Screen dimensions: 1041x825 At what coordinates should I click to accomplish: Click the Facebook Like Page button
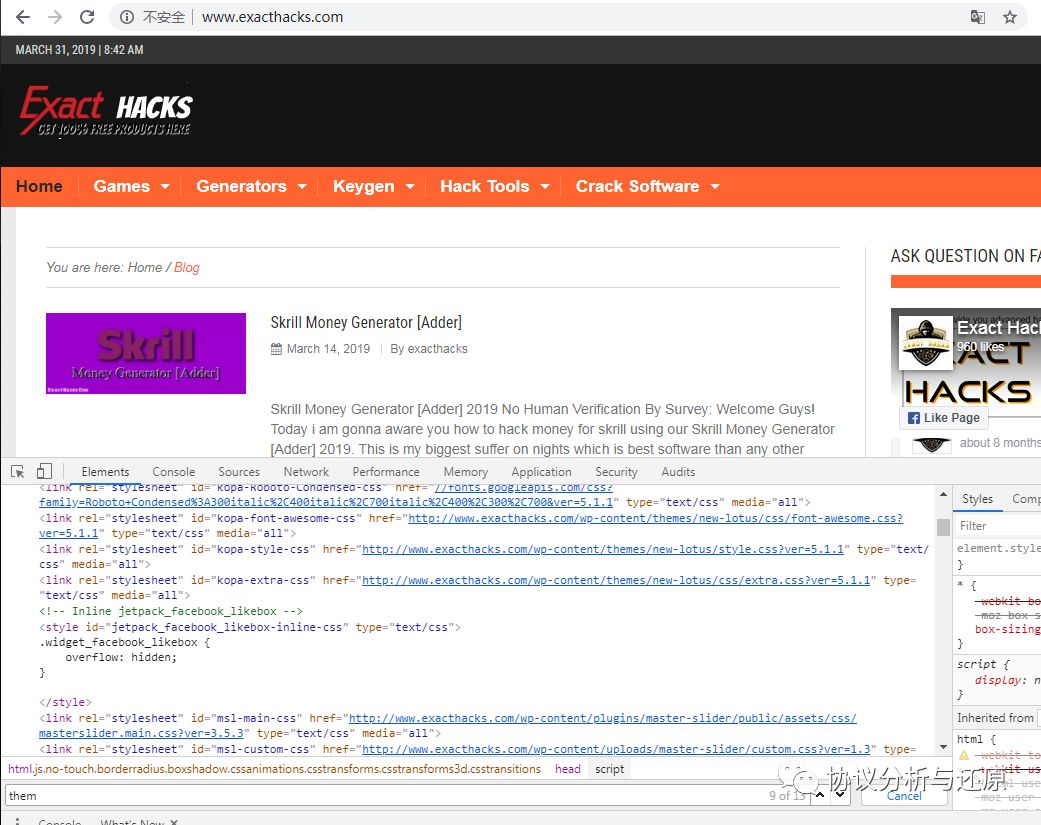tap(943, 417)
